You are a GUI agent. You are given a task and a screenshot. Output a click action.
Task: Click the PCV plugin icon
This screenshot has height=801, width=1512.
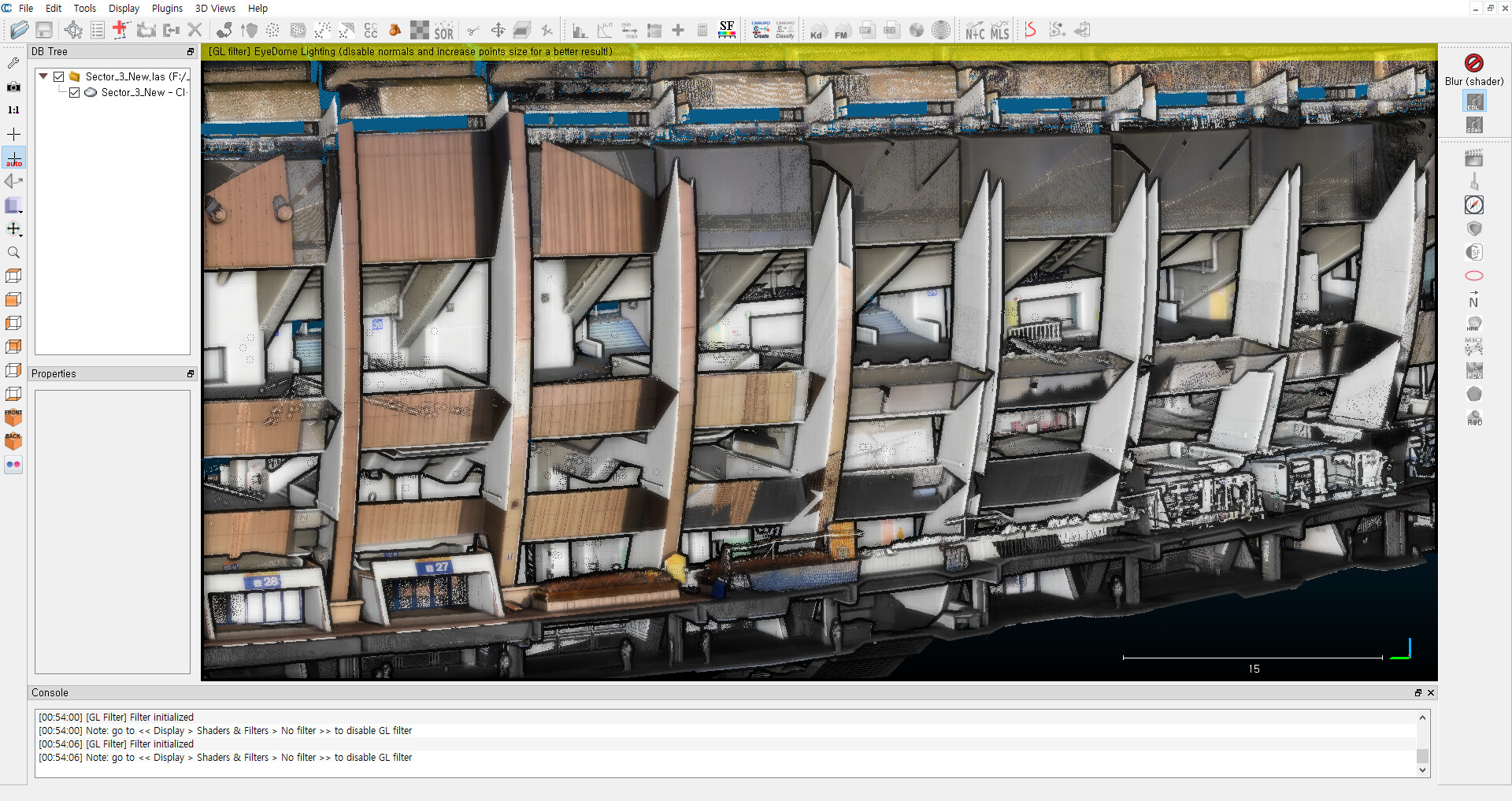tap(1474, 370)
